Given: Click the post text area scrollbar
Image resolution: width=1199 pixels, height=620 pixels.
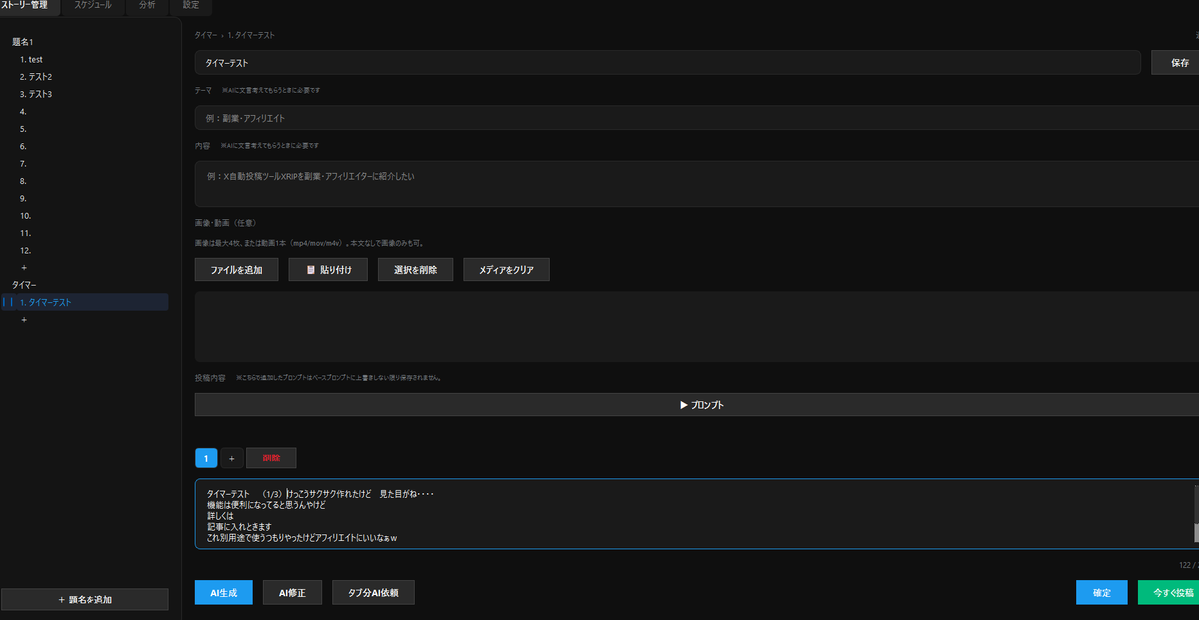Looking at the screenshot, I should [x=1197, y=514].
